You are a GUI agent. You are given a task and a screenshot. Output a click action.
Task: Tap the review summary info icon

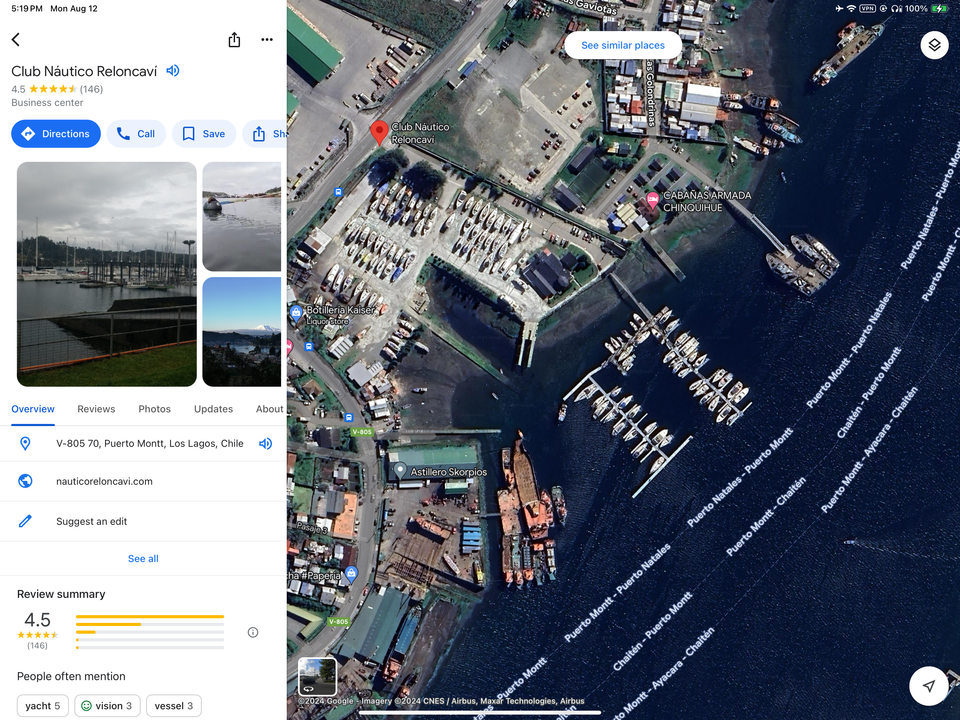(253, 632)
